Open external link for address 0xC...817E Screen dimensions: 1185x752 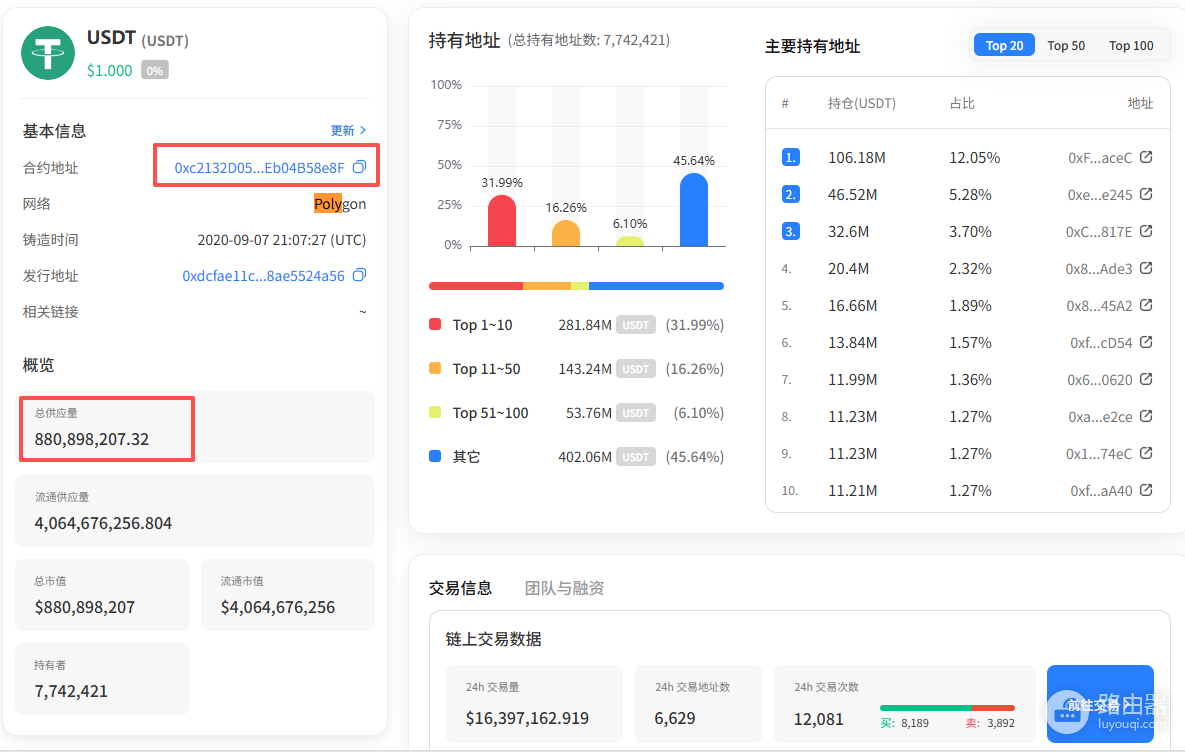pos(1146,231)
